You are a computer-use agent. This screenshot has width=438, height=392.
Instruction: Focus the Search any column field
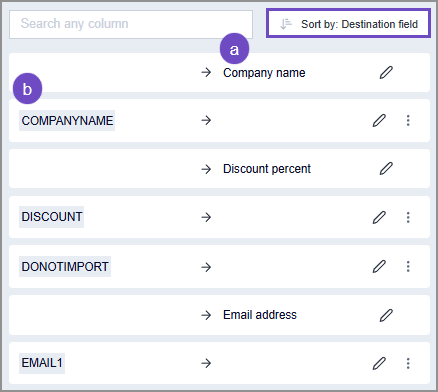[131, 24]
